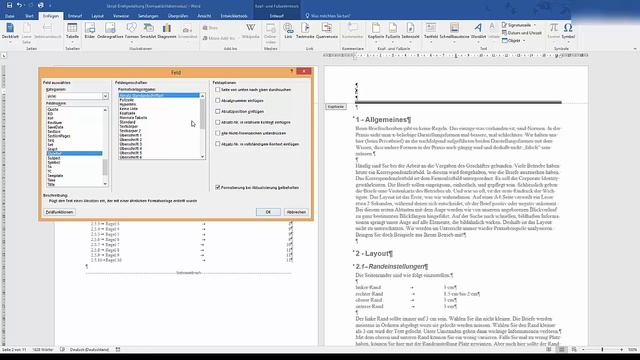Select 'Subject' in Feldnamen list
Screen dimensions: 640x360
pyautogui.click(x=54, y=158)
